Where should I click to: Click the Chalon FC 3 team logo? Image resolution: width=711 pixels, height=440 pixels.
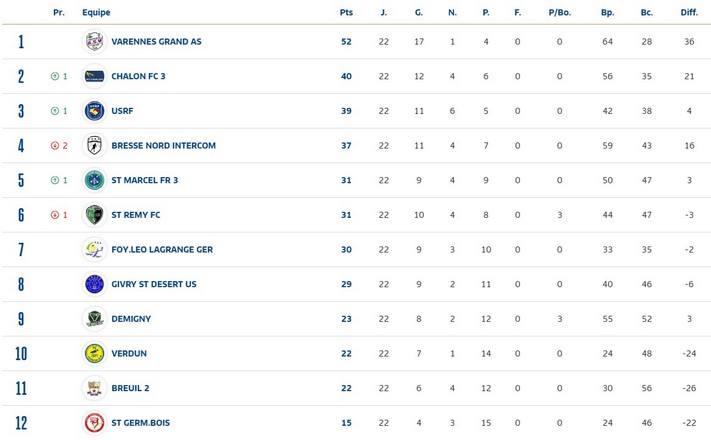[94, 76]
